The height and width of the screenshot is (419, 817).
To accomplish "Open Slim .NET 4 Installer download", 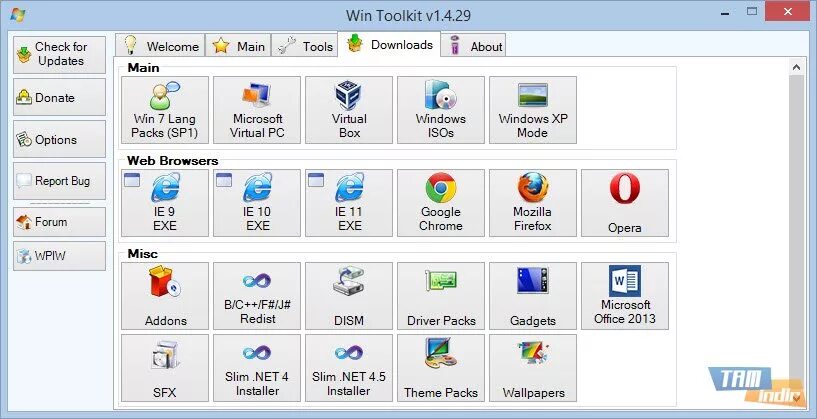I will pyautogui.click(x=257, y=368).
